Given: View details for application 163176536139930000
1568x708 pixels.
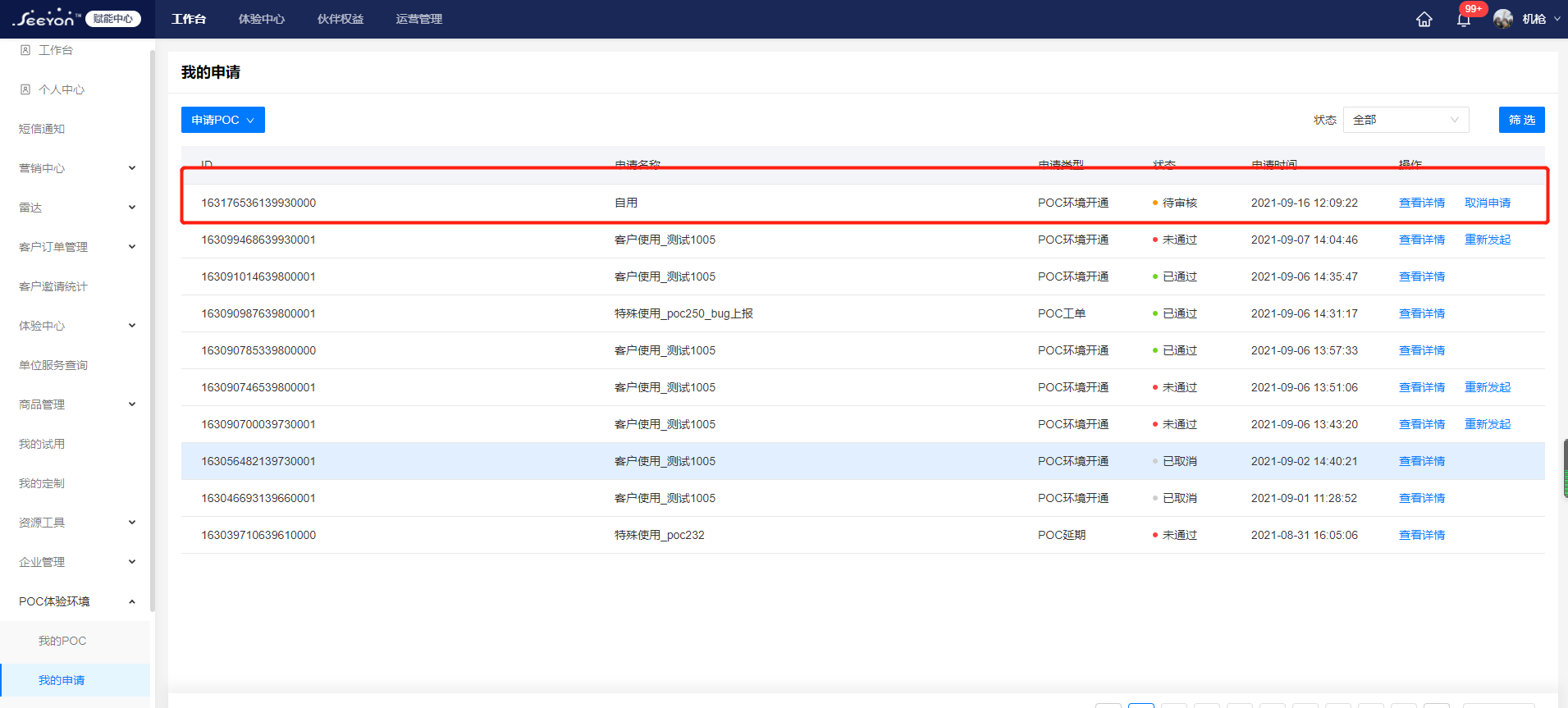Looking at the screenshot, I should click(1422, 203).
